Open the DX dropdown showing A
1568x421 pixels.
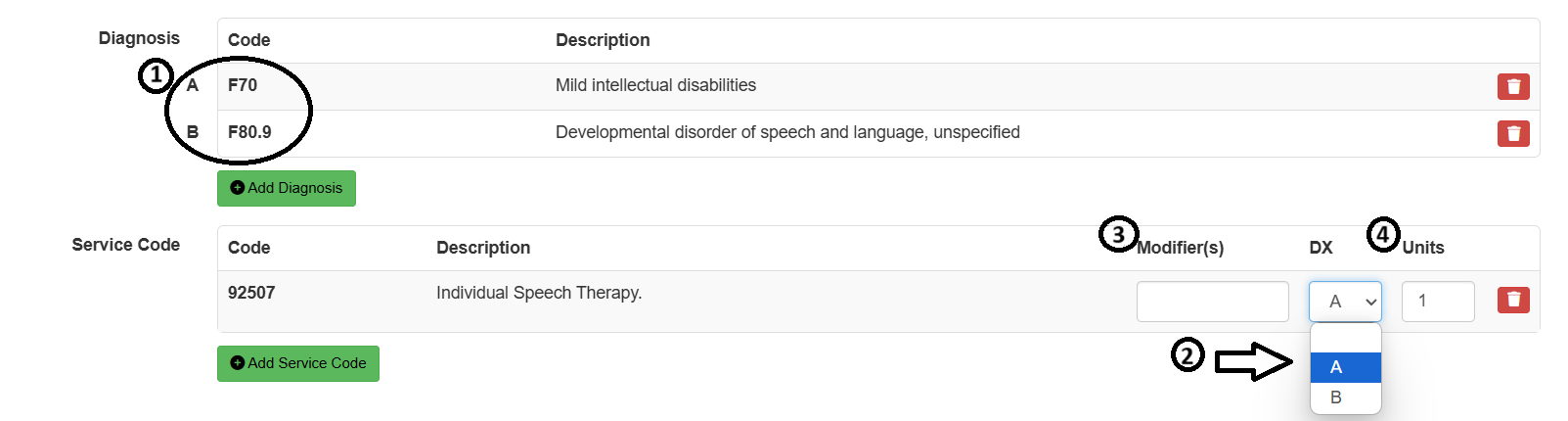coord(1345,302)
